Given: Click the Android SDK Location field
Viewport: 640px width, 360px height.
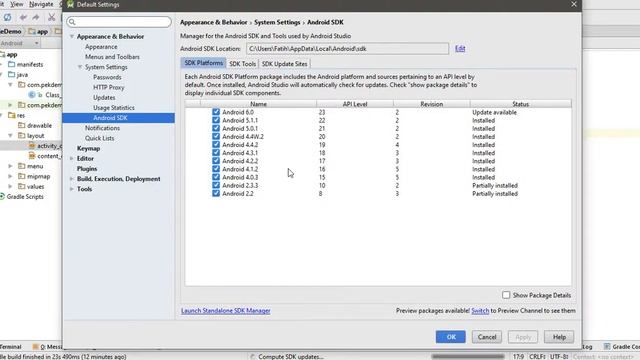Looking at the screenshot, I should click(347, 49).
